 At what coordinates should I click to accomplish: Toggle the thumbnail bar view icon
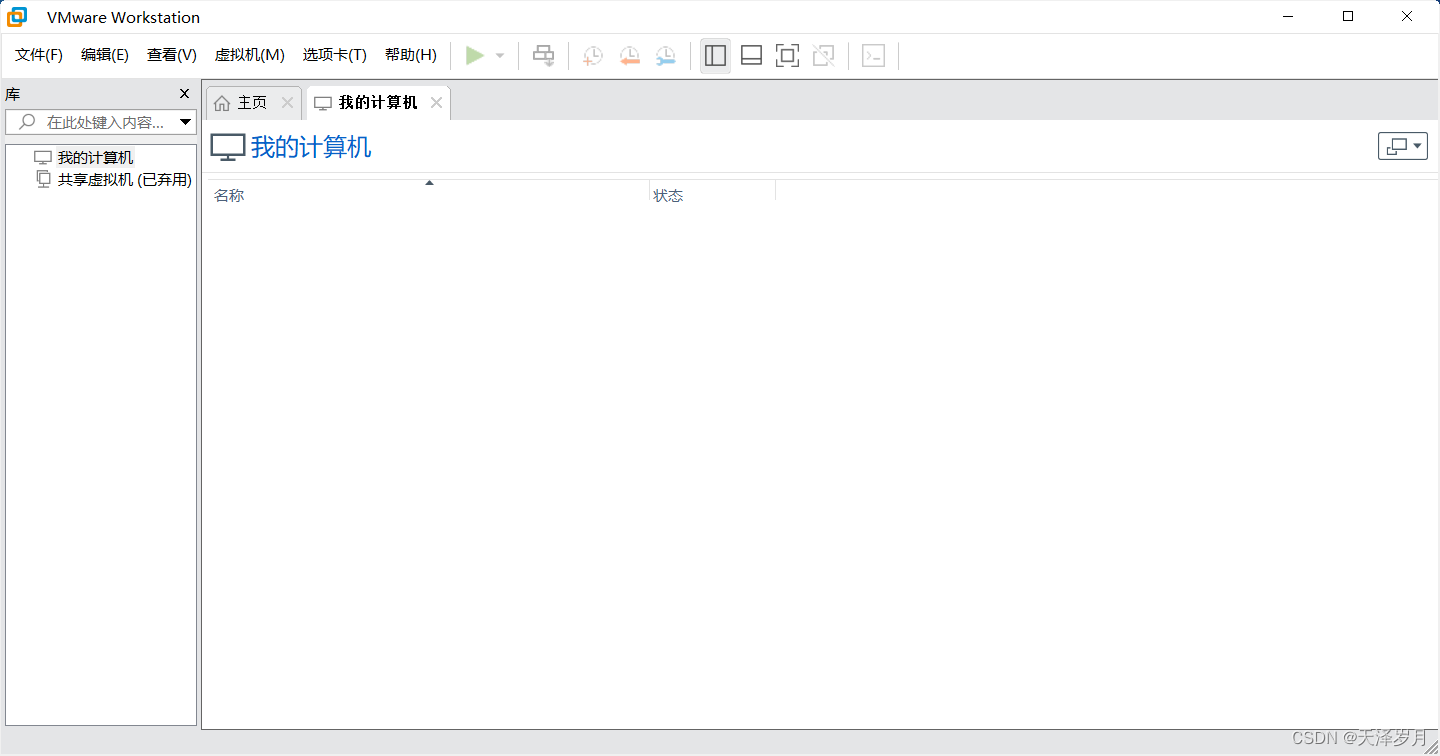(x=751, y=56)
